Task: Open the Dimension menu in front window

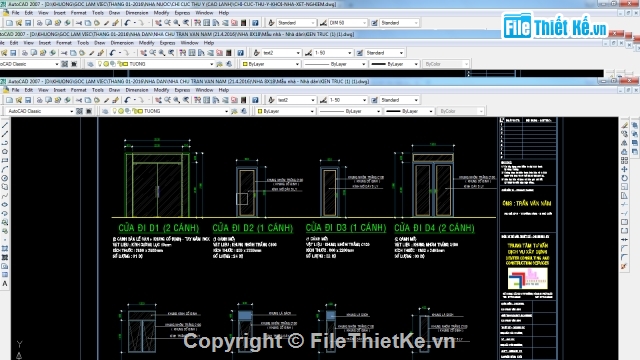Action: [137, 90]
